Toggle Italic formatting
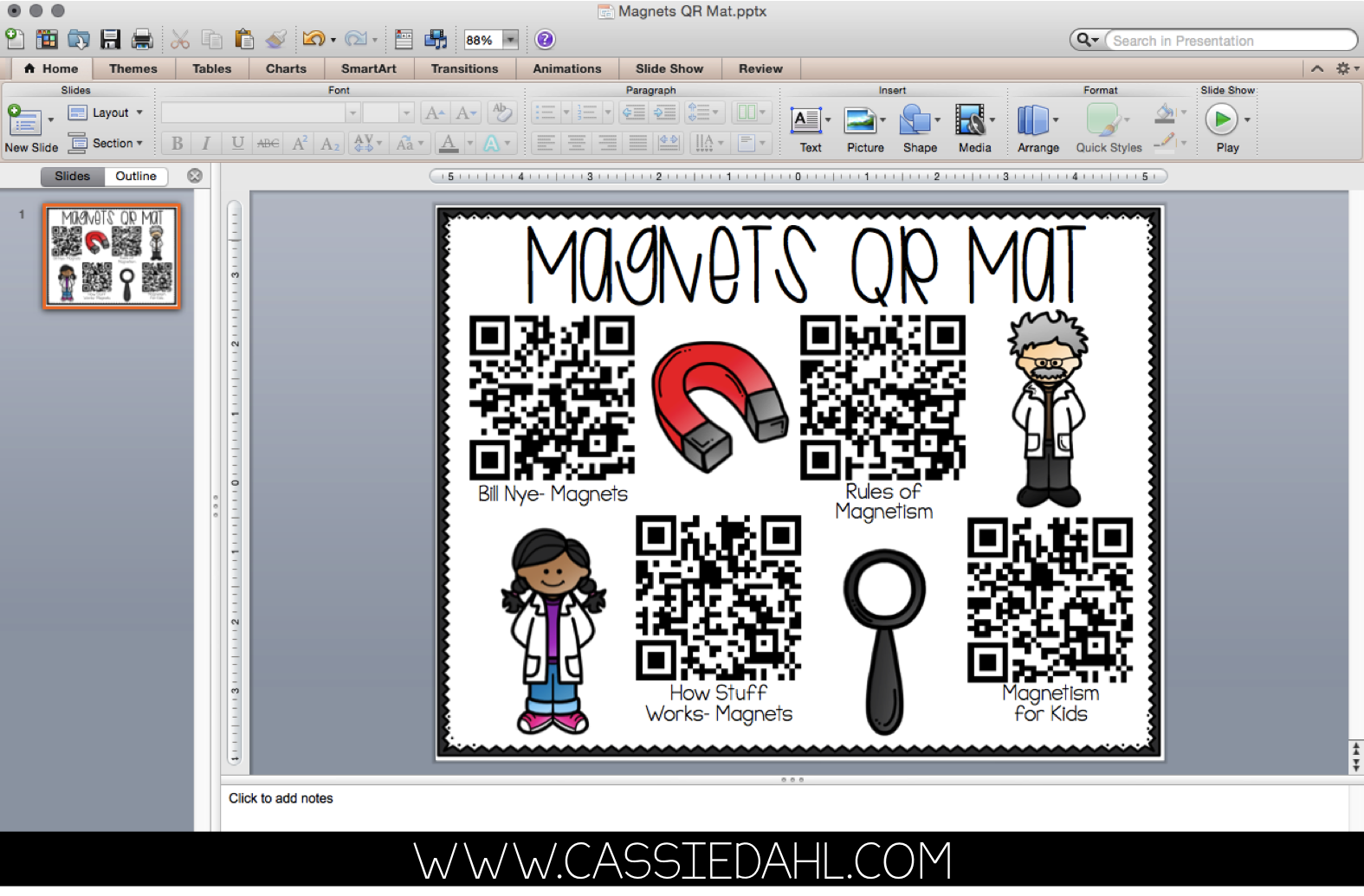The image size is (1364, 896). 206,143
